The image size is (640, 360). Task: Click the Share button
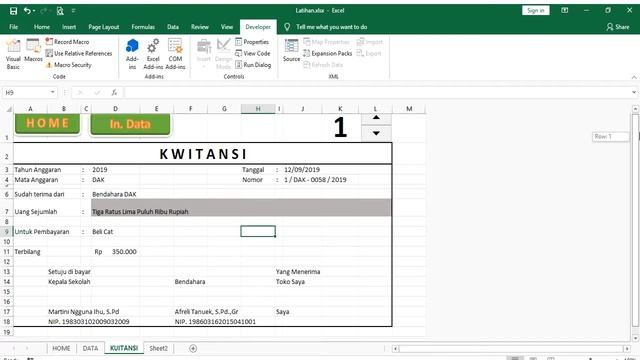pos(618,27)
